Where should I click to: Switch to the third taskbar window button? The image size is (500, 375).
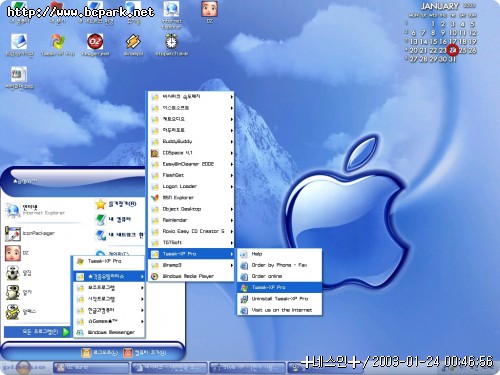(247, 368)
